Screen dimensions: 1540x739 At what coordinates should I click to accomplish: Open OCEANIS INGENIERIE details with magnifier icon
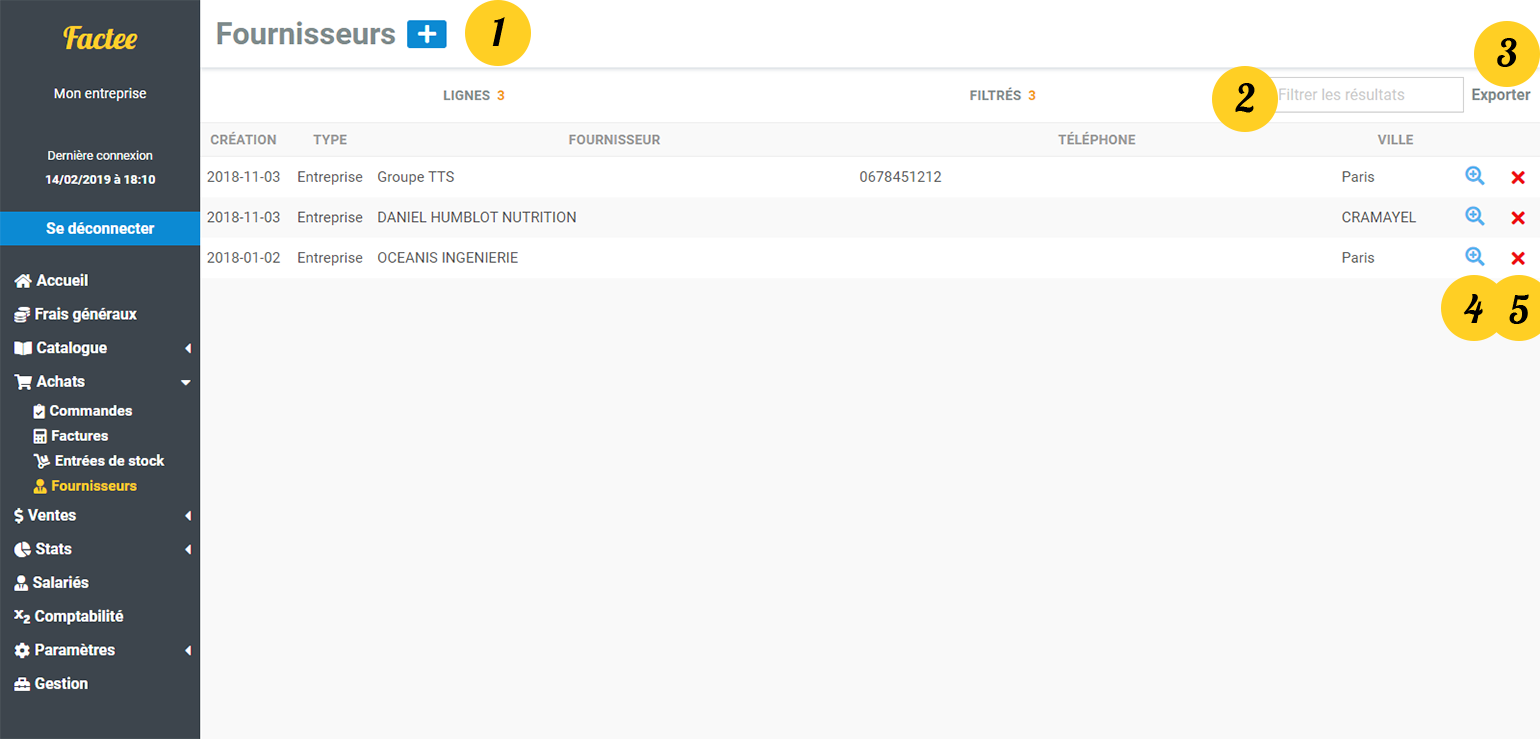point(1474,256)
